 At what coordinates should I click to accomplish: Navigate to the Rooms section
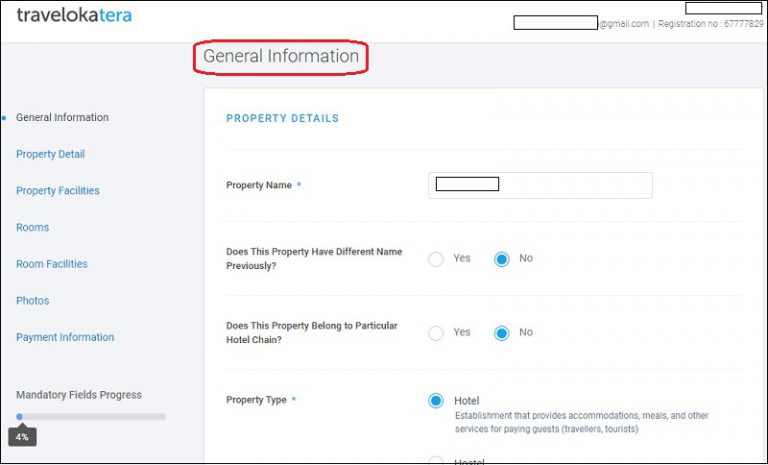point(32,228)
